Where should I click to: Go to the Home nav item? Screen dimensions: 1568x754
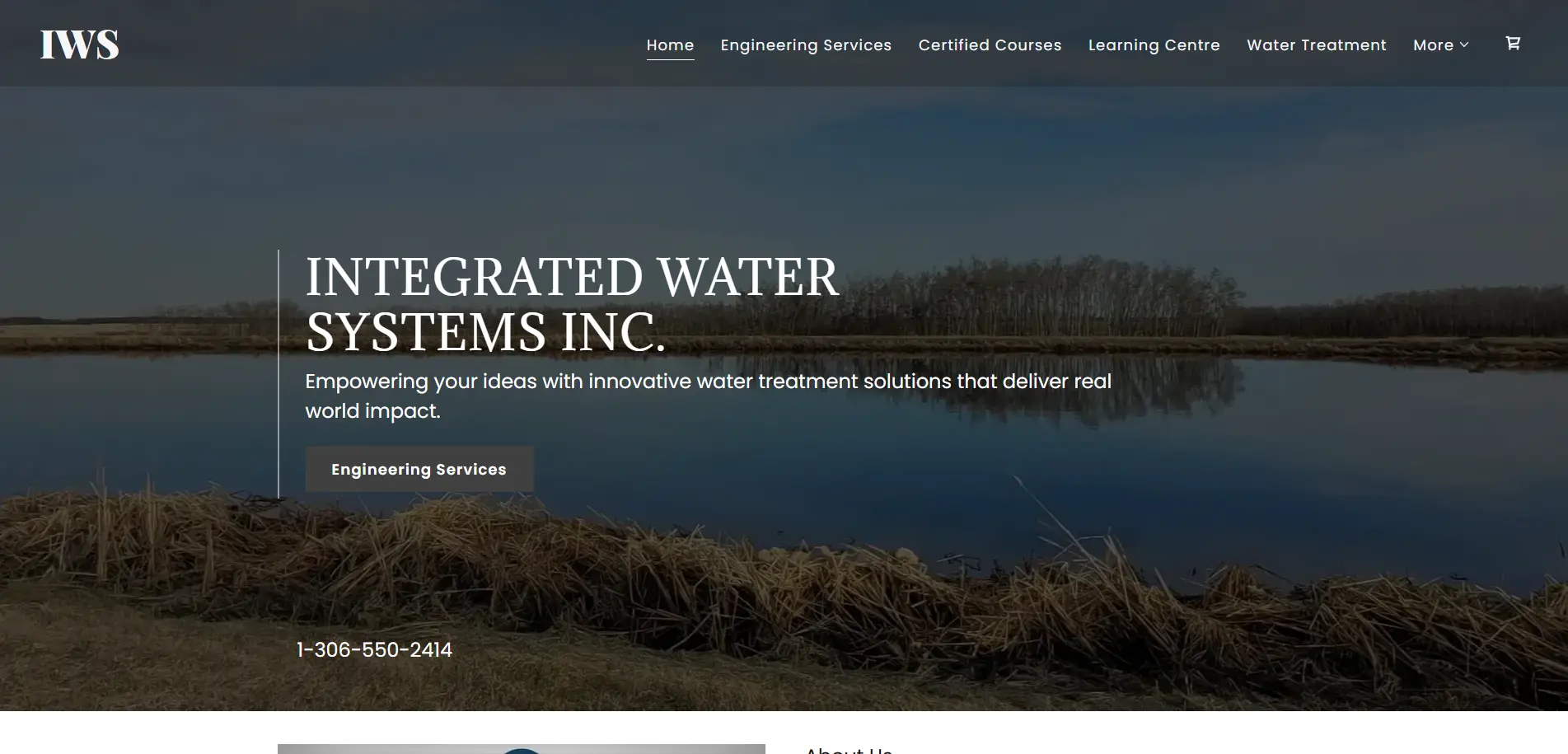tap(670, 45)
